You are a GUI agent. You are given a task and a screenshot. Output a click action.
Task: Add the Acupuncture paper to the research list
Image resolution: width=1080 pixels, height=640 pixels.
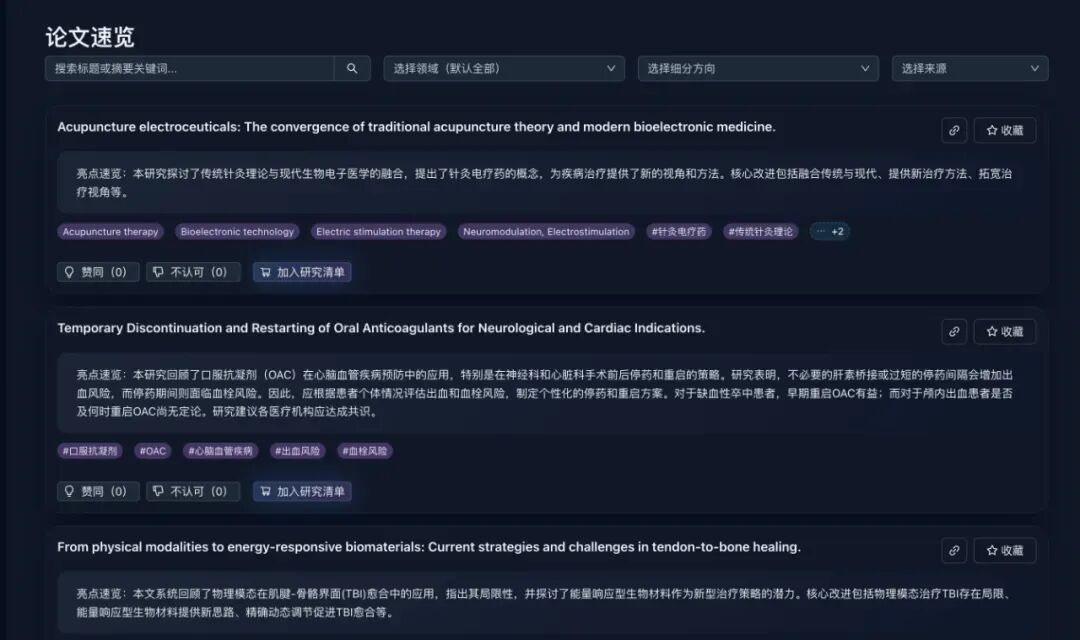[x=302, y=272]
